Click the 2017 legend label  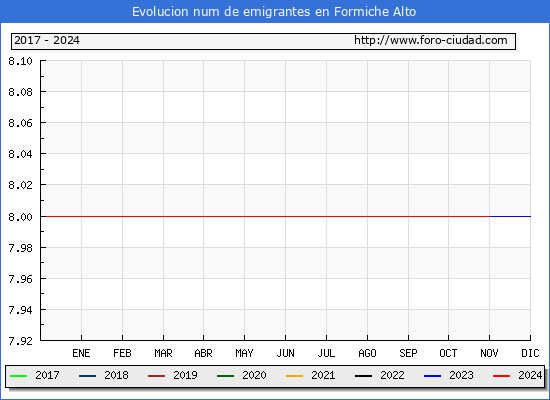47,375
